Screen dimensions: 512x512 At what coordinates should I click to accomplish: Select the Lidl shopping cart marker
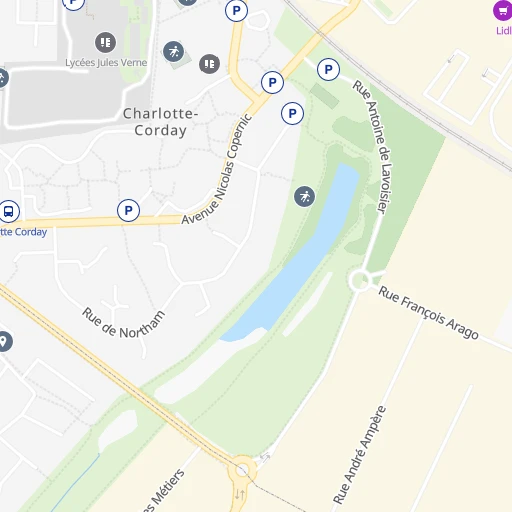click(503, 10)
